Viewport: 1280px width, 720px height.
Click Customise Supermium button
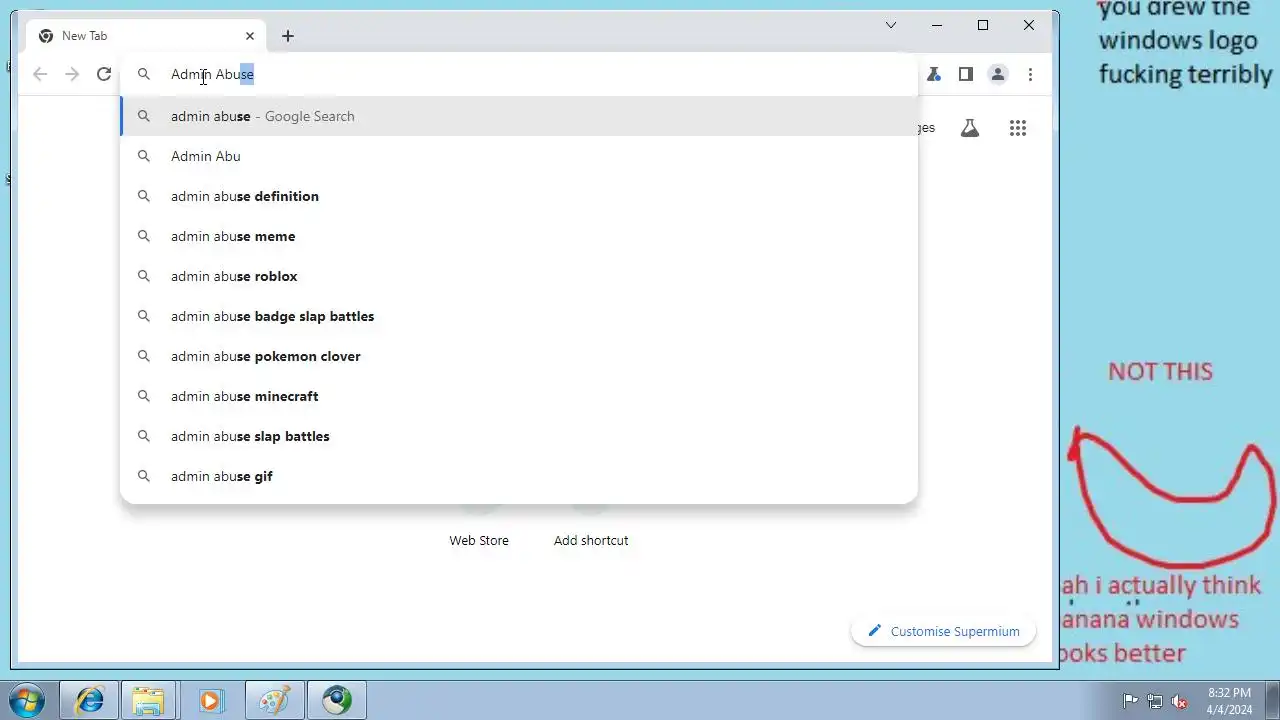click(943, 631)
